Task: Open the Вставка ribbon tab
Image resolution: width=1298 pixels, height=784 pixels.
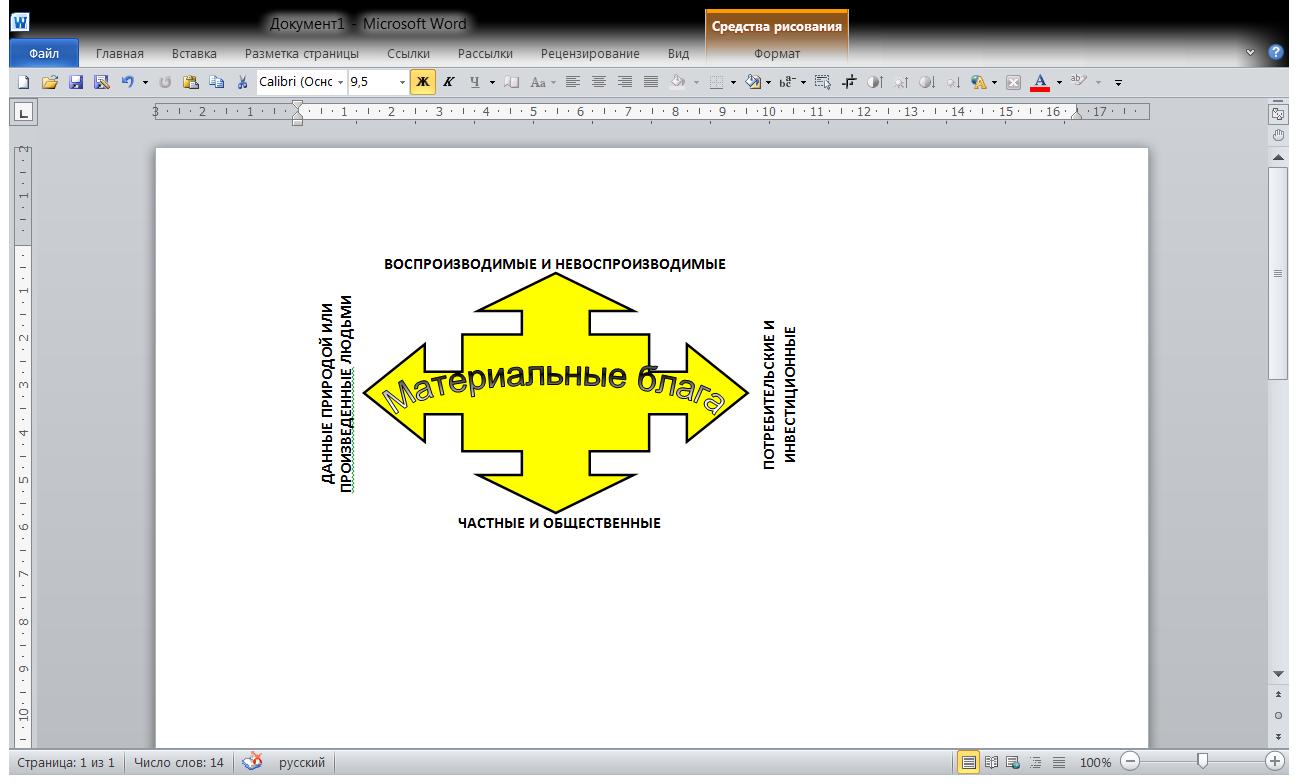Action: point(194,54)
